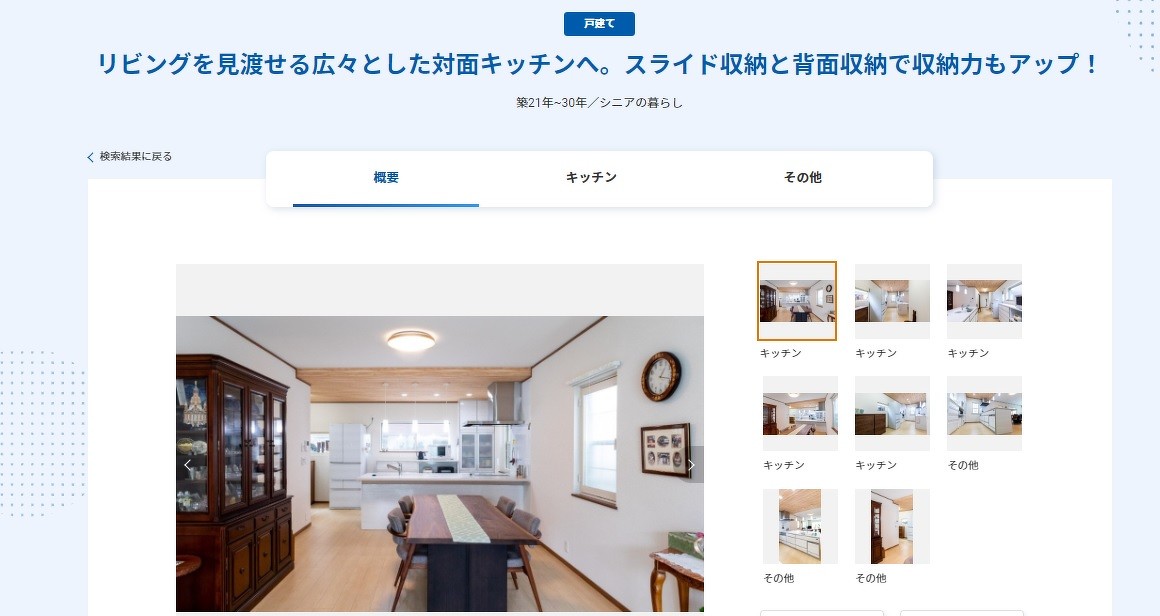Click the blue page headline about 対面キッチン
1160x616 pixels.
[599, 64]
